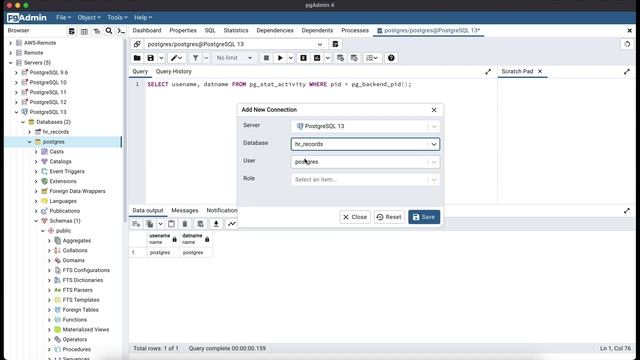This screenshot has width=640, height=360.
Task: Open the execute options dropdown arrow
Action: pyautogui.click(x=291, y=58)
